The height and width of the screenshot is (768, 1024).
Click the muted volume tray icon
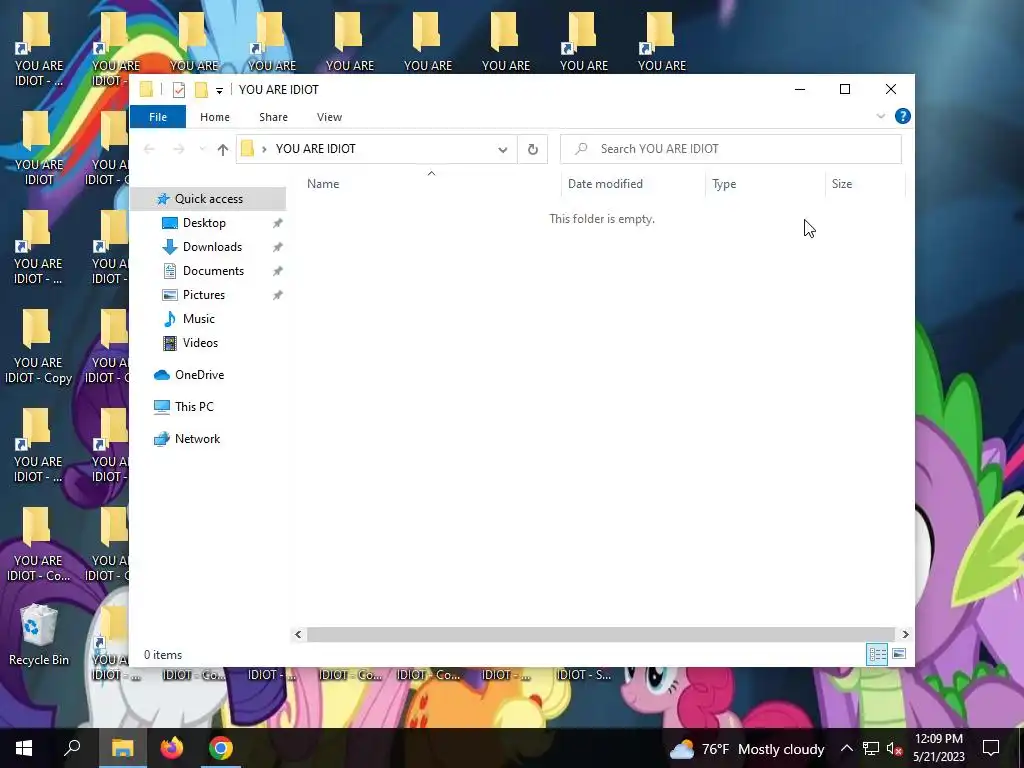click(x=894, y=749)
